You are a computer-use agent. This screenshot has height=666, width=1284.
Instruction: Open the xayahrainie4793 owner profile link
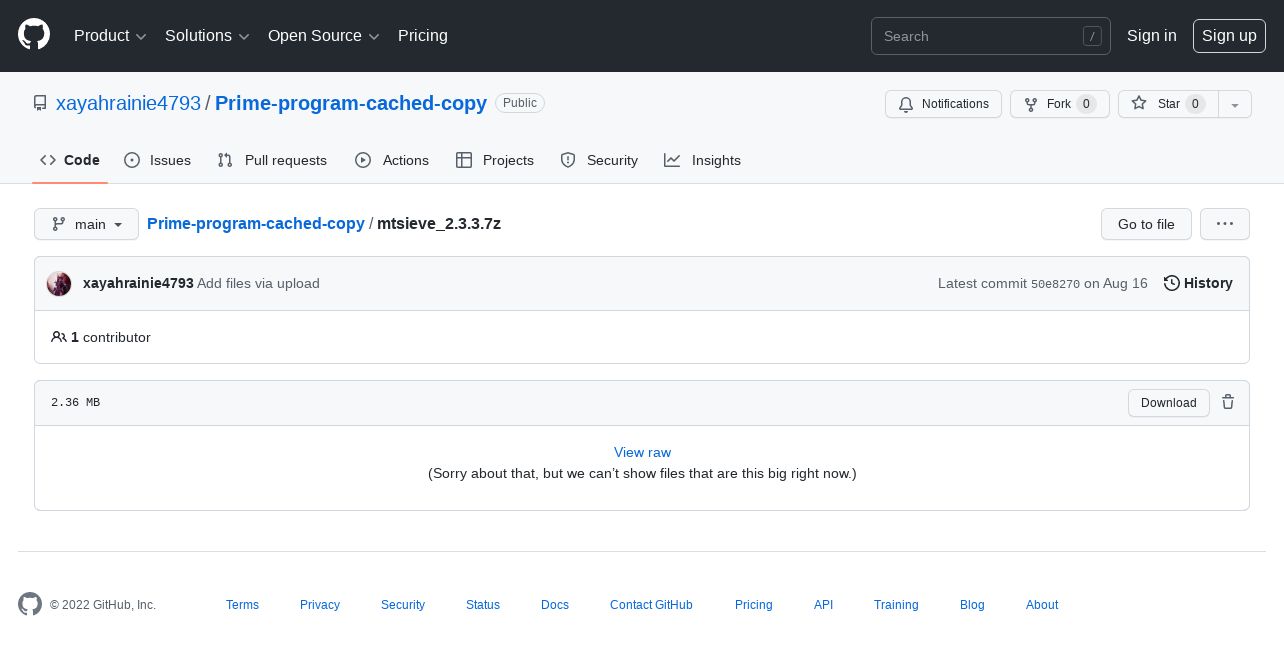pyautogui.click(x=128, y=103)
